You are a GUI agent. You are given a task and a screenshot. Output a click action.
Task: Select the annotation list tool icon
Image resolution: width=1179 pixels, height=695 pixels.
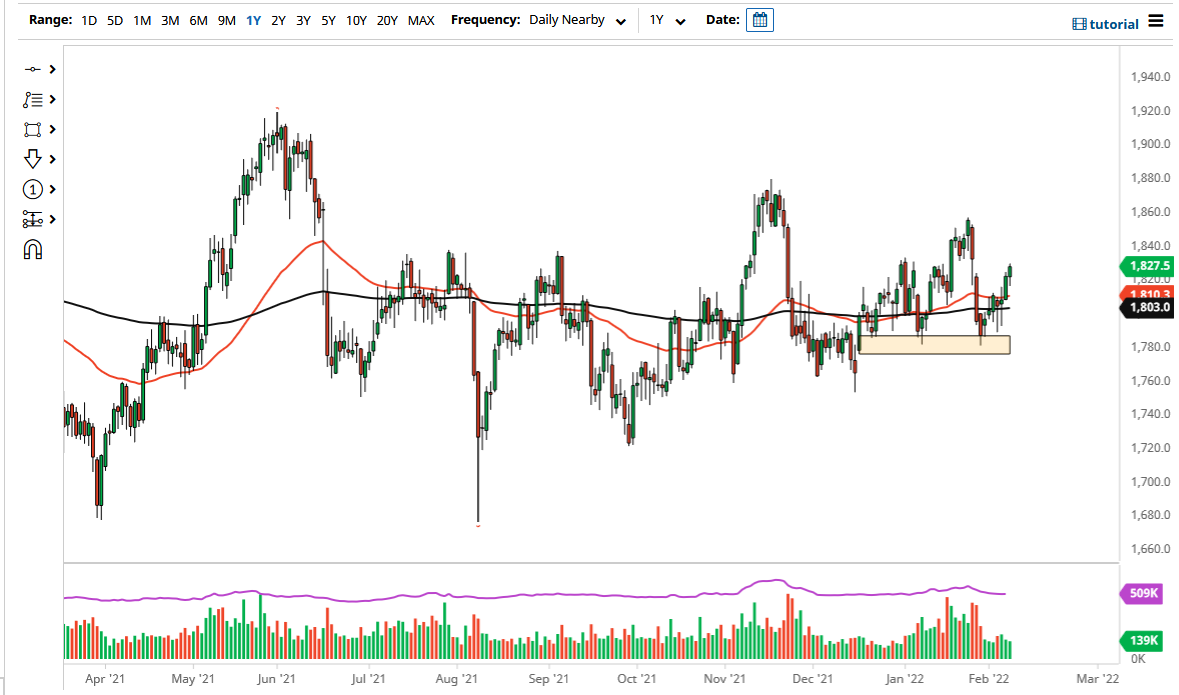point(32,99)
